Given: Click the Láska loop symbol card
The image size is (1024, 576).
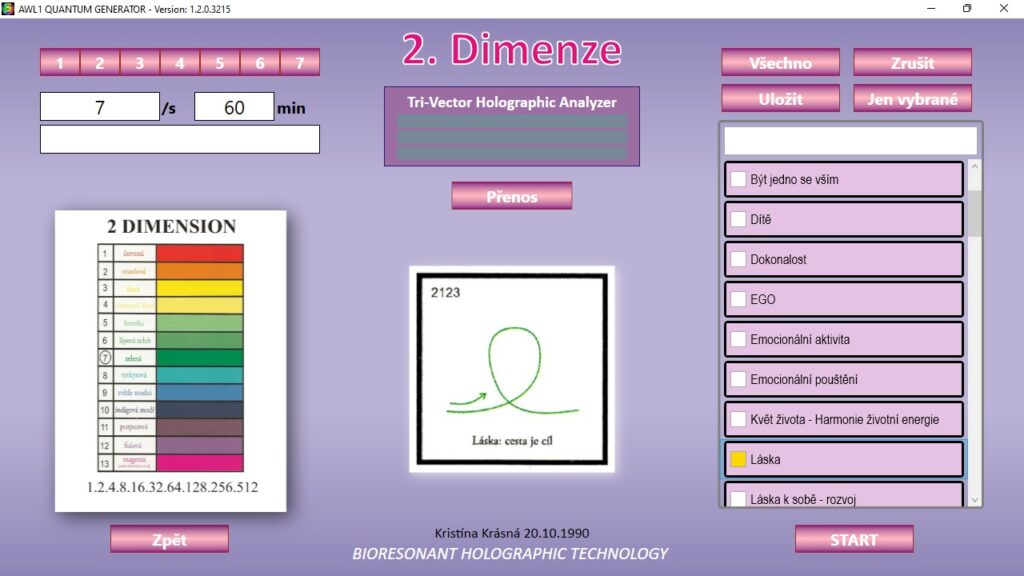Looking at the screenshot, I should tap(511, 369).
